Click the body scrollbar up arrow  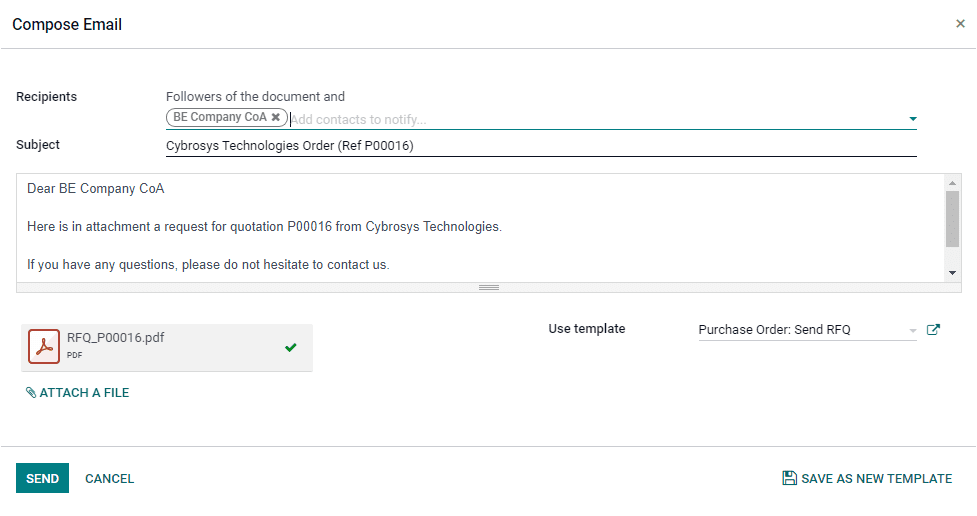coord(952,183)
